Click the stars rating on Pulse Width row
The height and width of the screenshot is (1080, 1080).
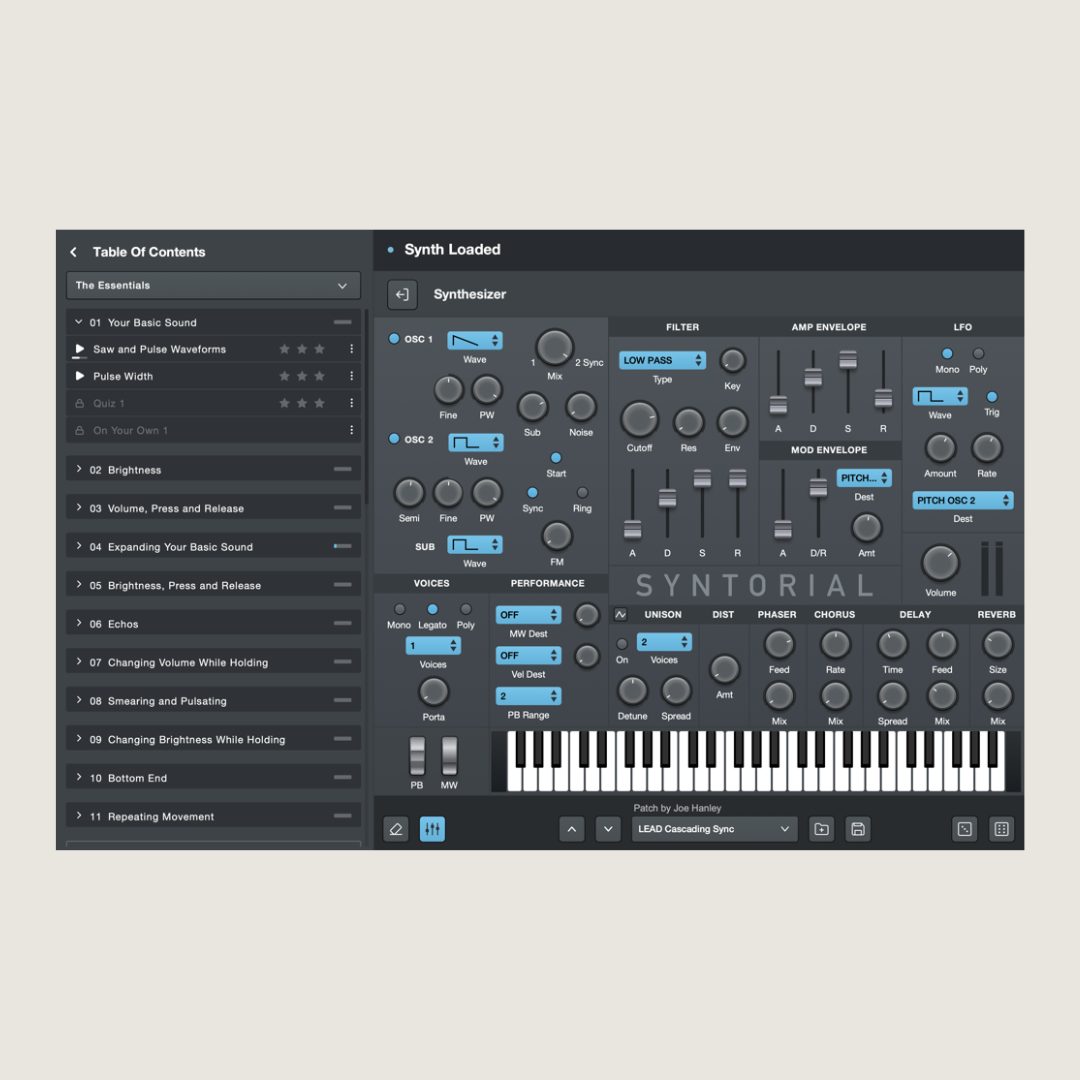click(302, 376)
